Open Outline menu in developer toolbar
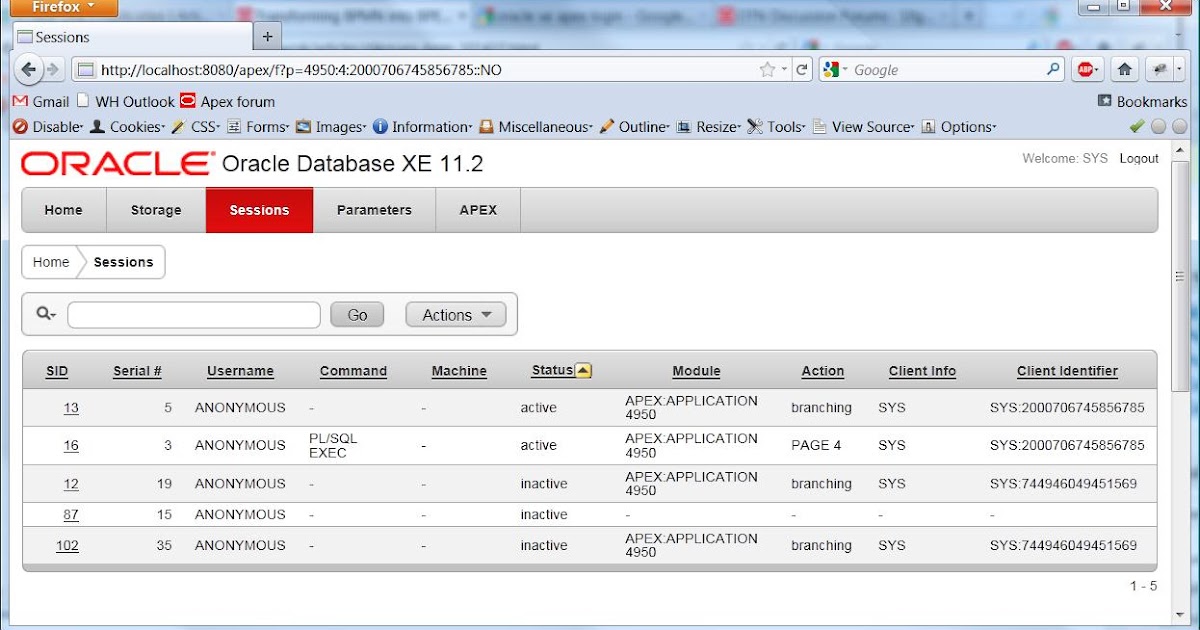 click(x=635, y=127)
